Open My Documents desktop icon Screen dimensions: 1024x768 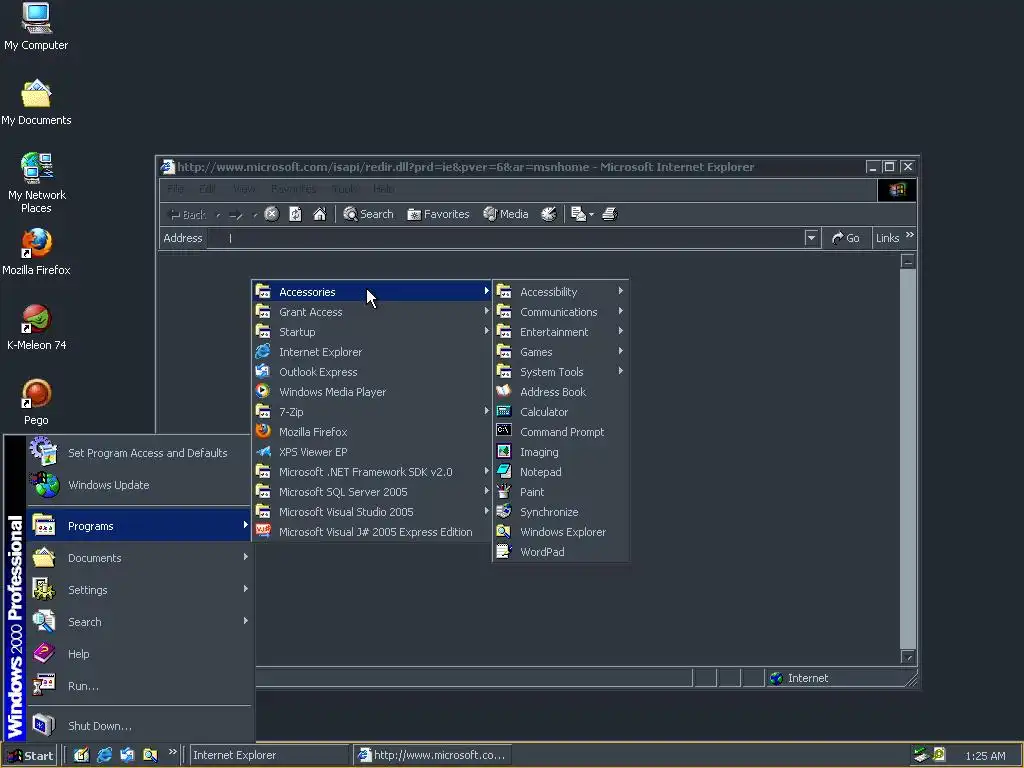[x=36, y=103]
